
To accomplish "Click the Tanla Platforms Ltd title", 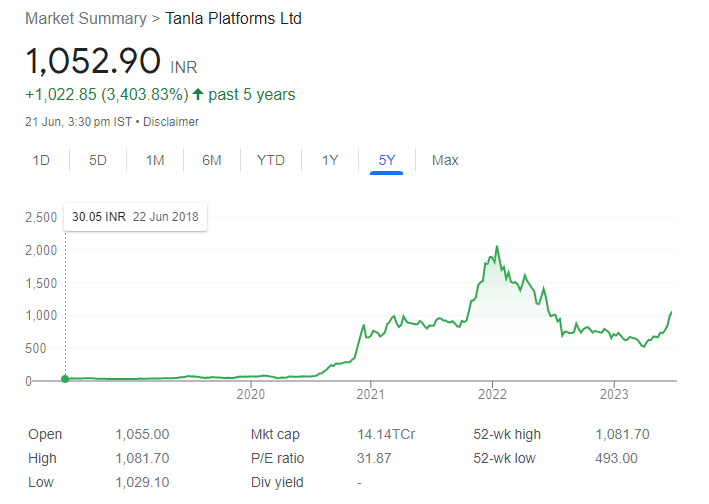I will point(233,19).
